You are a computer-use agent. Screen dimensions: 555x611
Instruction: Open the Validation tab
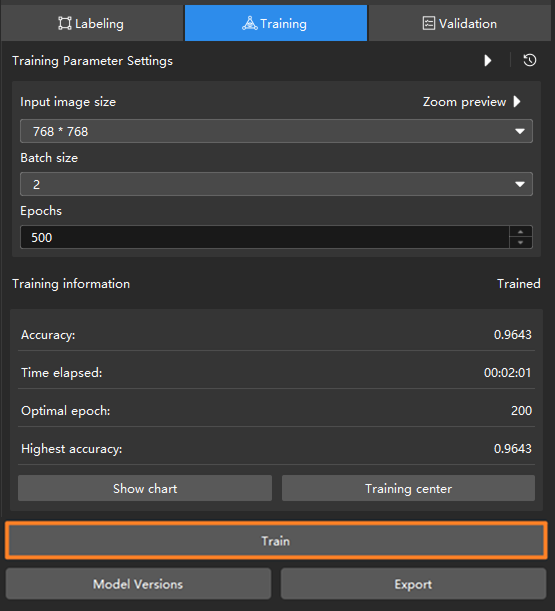point(460,23)
